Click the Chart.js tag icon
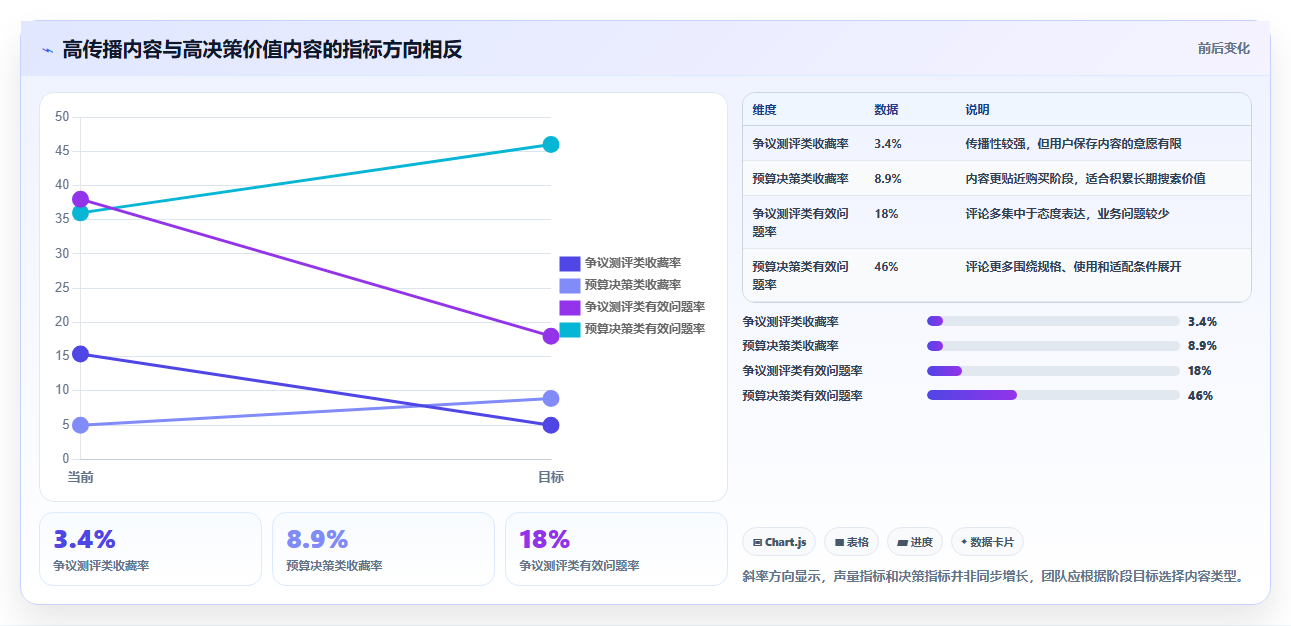The height and width of the screenshot is (626, 1291). click(x=758, y=542)
